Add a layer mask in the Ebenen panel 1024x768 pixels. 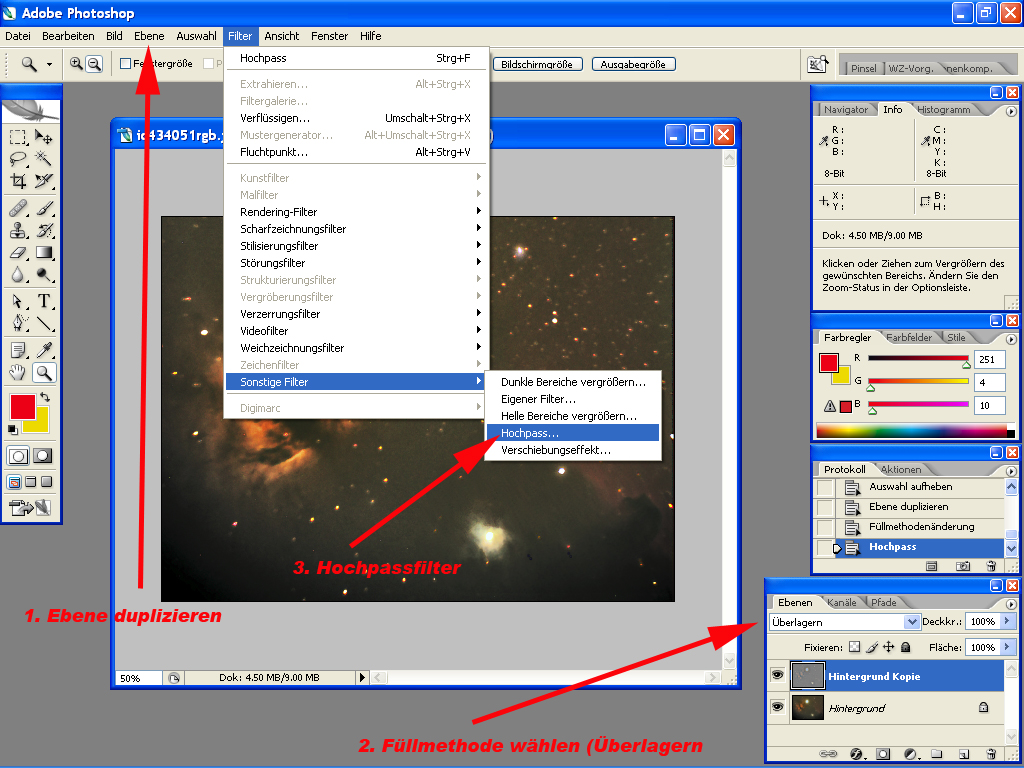(883, 754)
